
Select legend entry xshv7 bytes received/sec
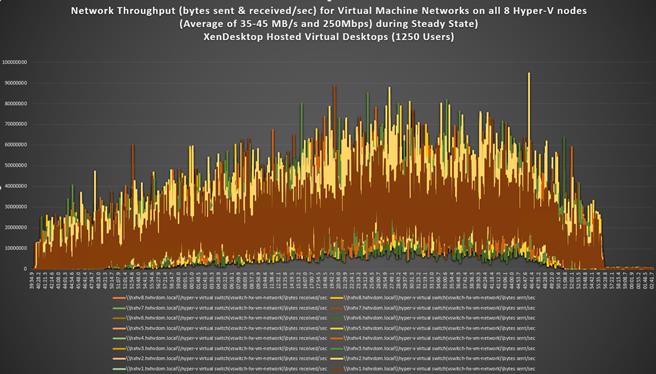220,308
